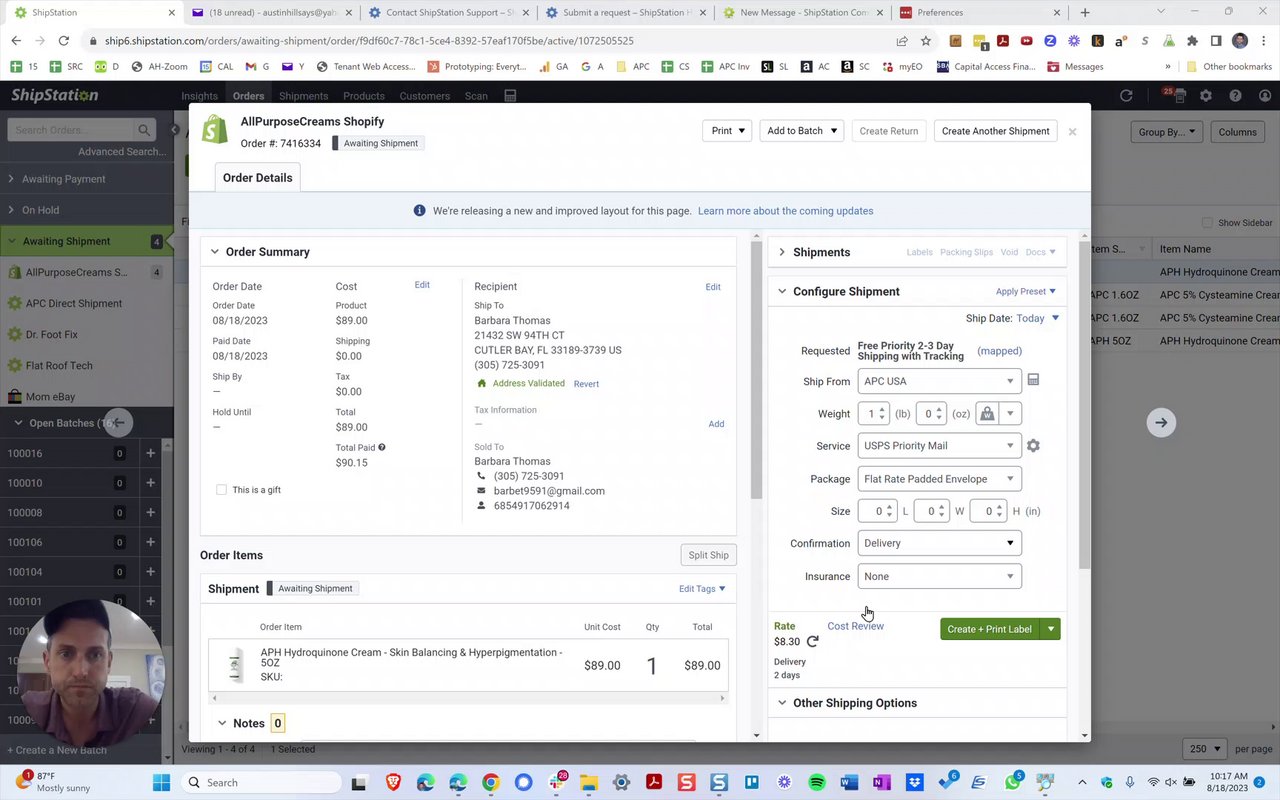Open Word from the taskbar
This screenshot has width=1280, height=800.
tap(849, 782)
